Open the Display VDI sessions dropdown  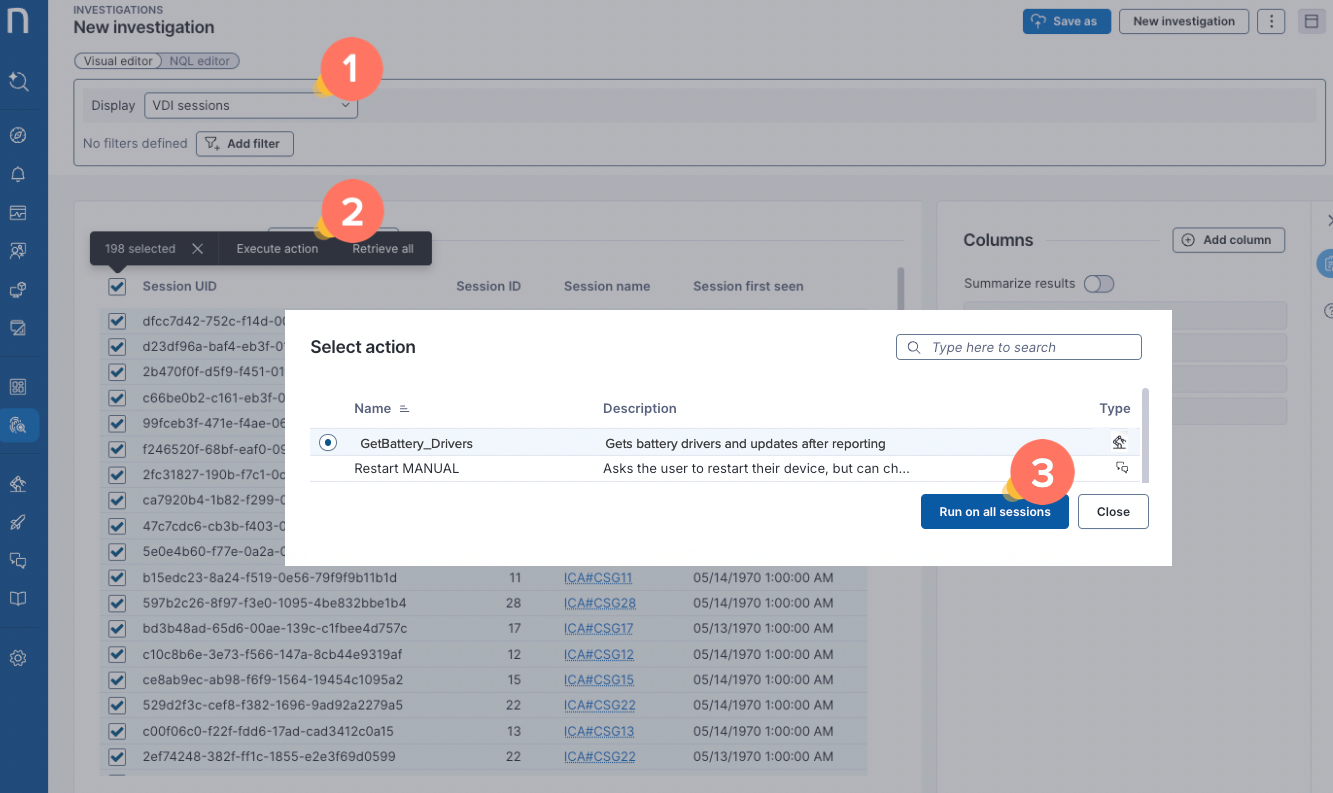pyautogui.click(x=250, y=105)
